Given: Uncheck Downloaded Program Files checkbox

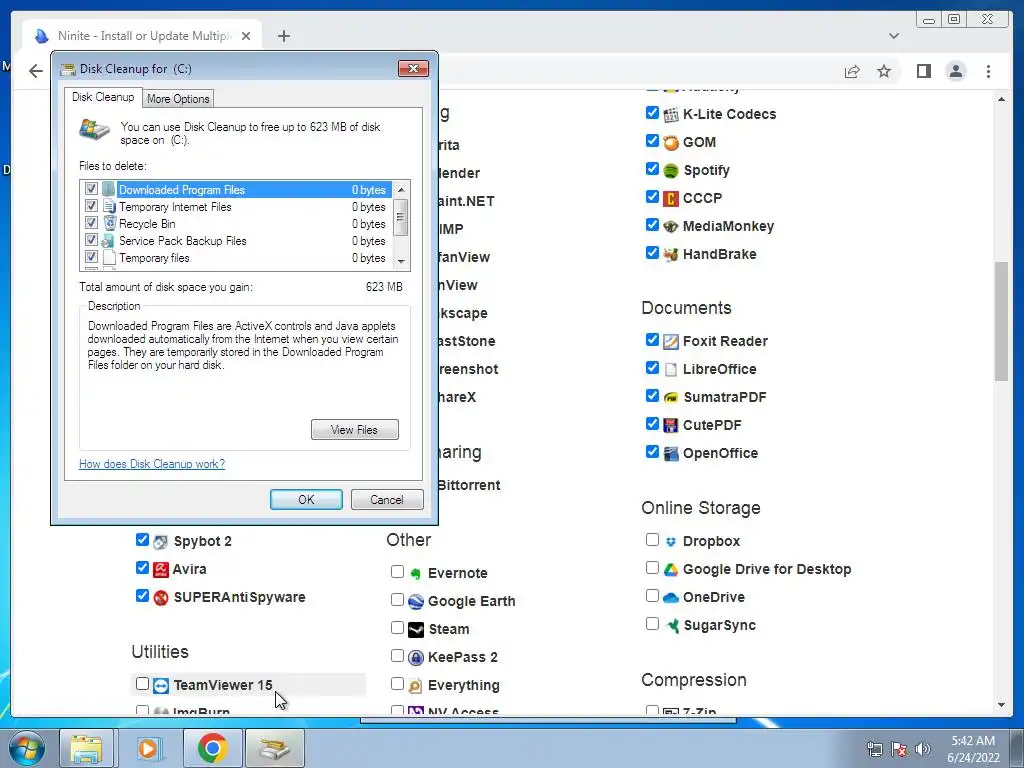Looking at the screenshot, I should click(x=91, y=189).
